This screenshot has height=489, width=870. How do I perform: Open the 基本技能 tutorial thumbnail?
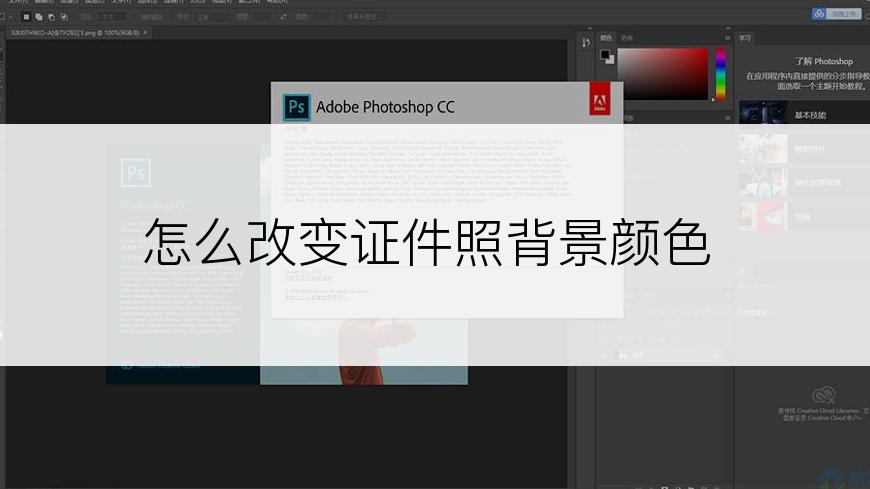[763, 114]
